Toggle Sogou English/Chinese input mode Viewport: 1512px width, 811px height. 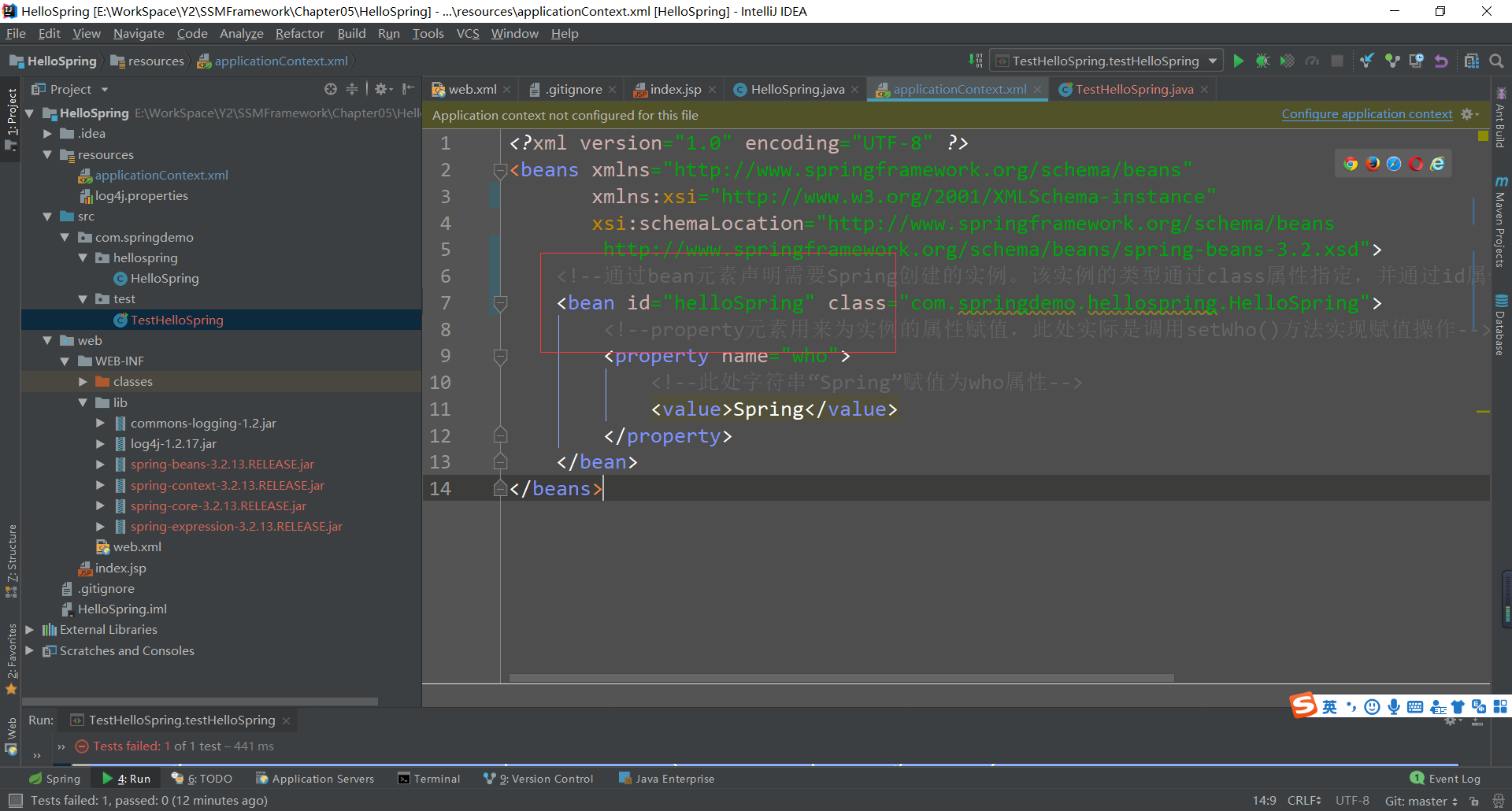tap(1329, 707)
